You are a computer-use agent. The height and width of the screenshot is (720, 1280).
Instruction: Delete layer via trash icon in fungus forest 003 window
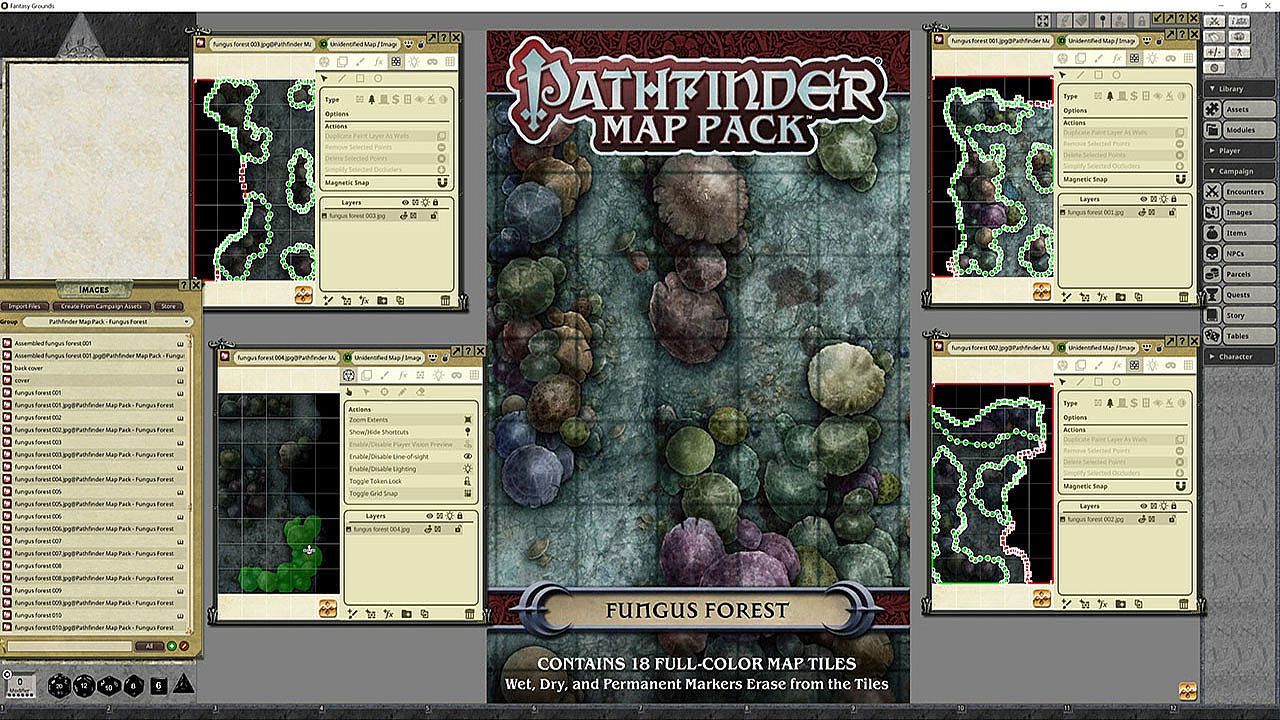point(445,300)
